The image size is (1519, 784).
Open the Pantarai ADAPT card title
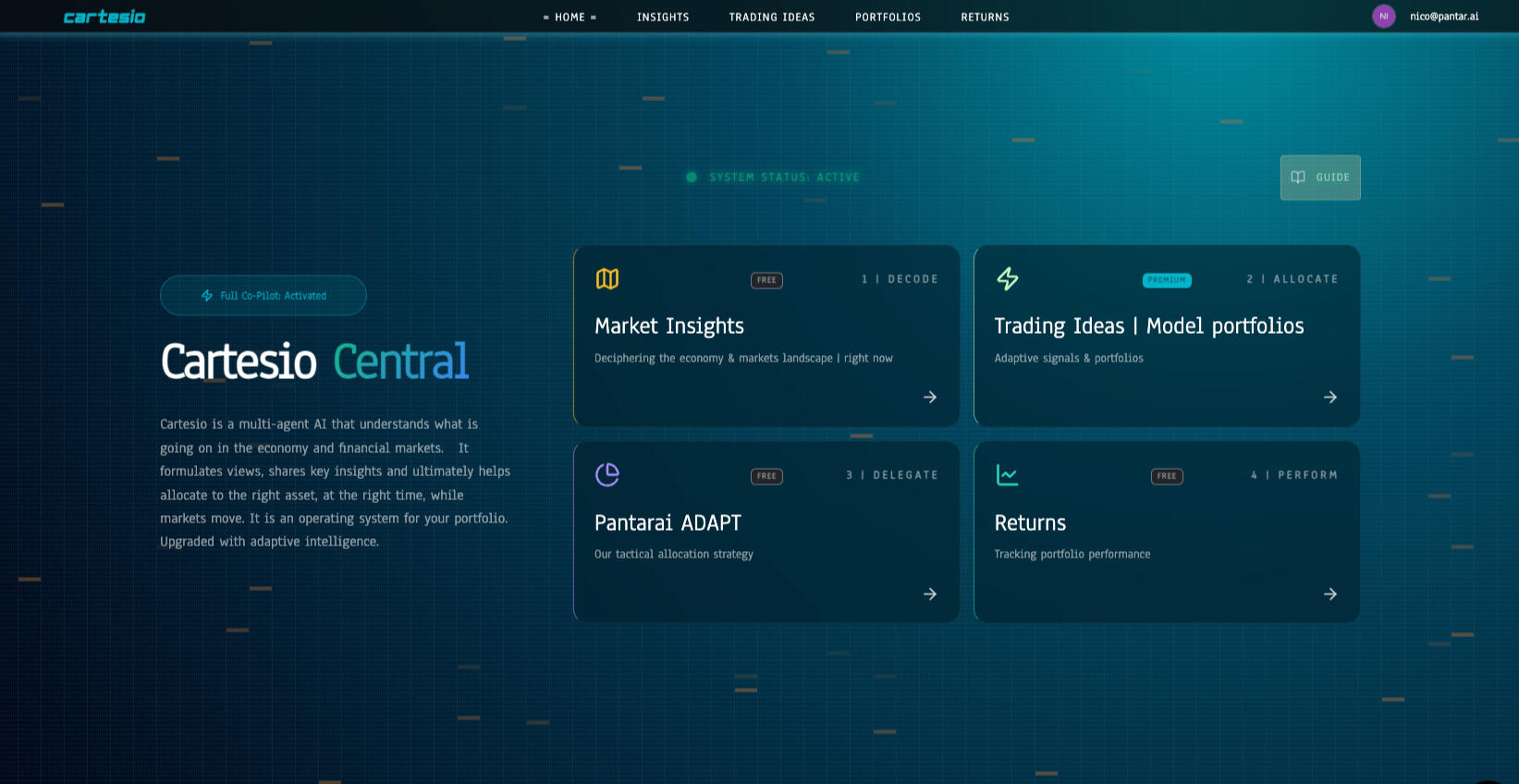point(668,522)
